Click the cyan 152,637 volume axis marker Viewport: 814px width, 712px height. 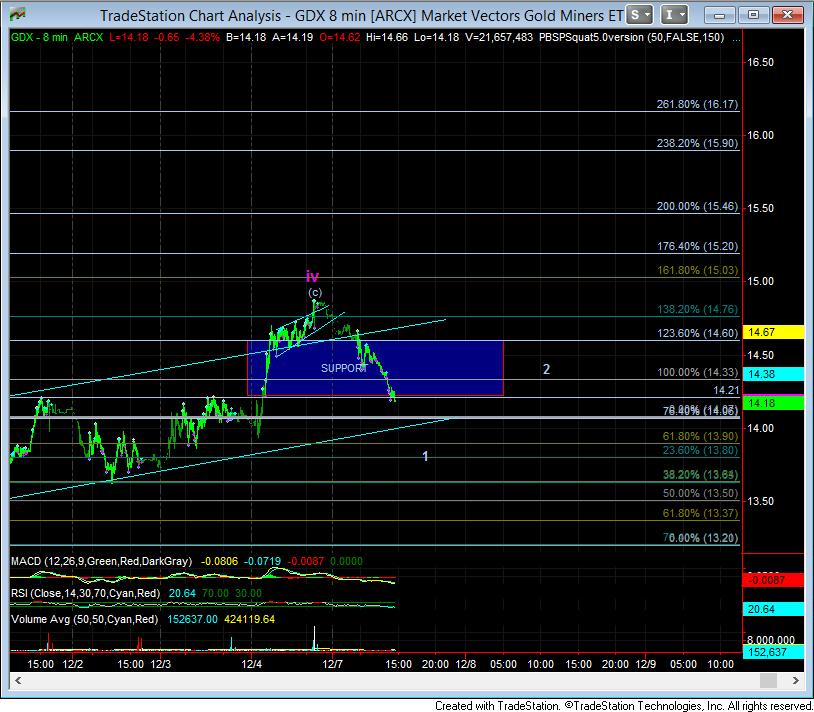pyautogui.click(x=774, y=652)
